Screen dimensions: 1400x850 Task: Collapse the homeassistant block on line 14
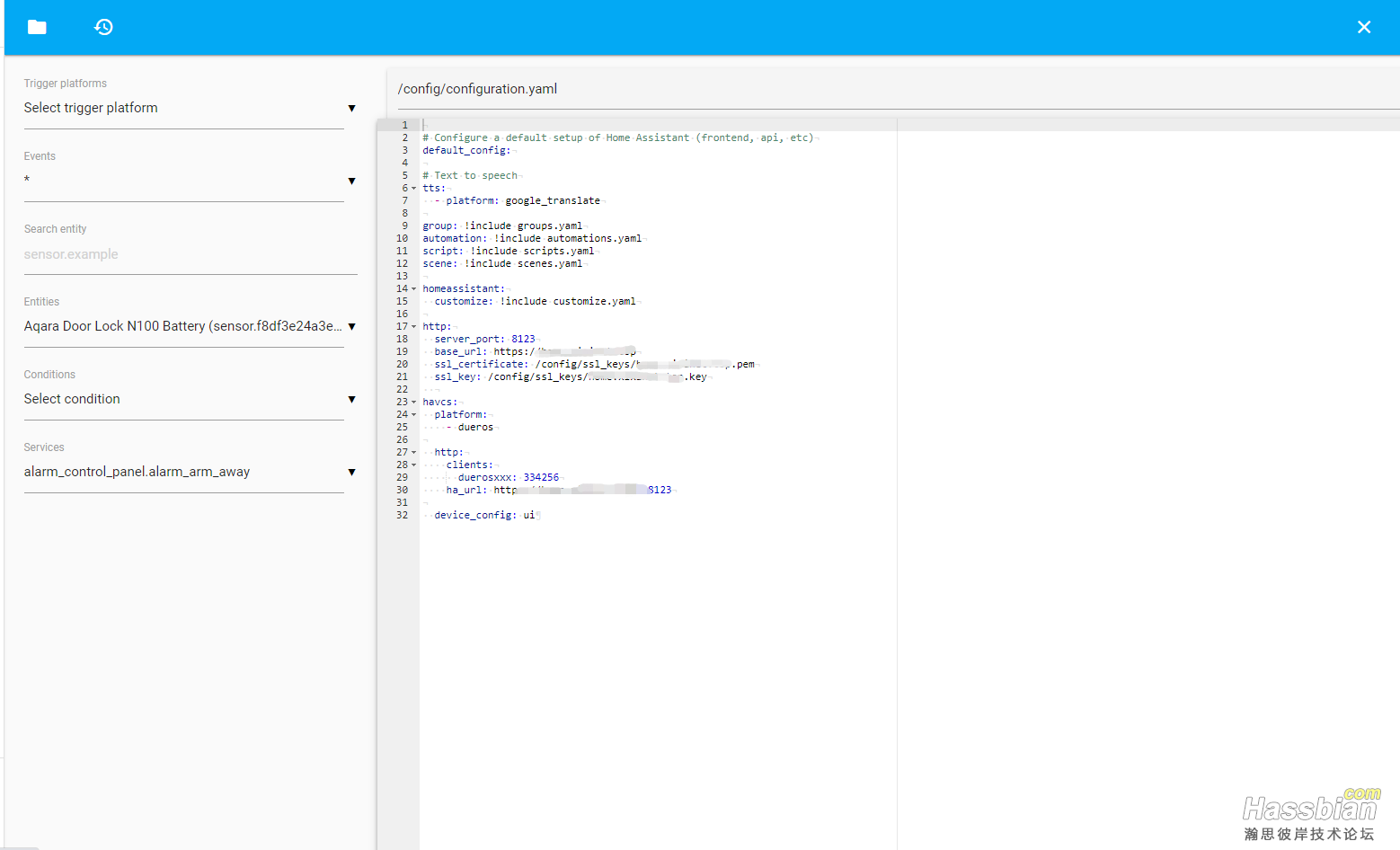click(x=414, y=289)
